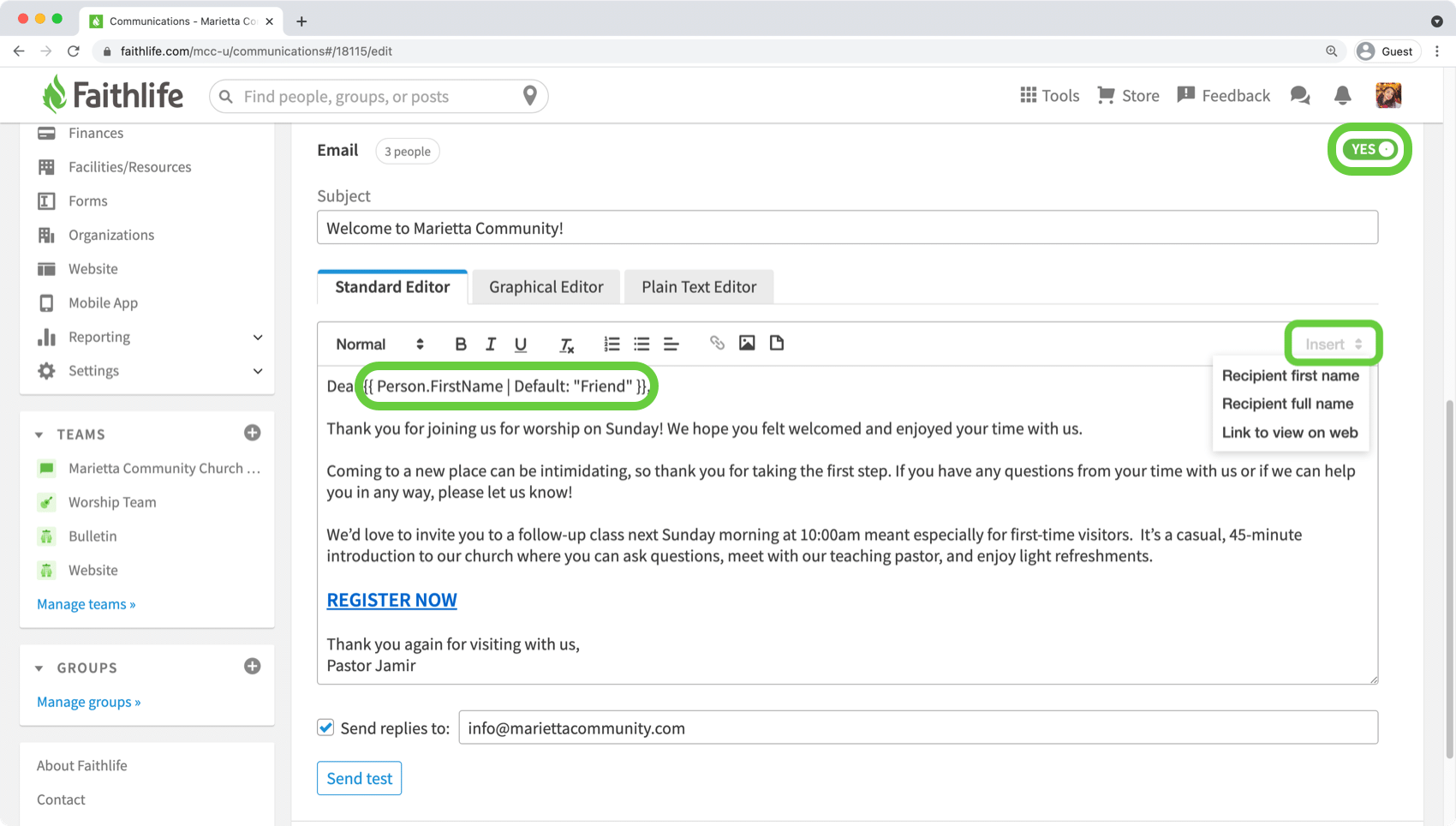This screenshot has width=1456, height=826.
Task: Go back in browser history
Action: [x=19, y=51]
